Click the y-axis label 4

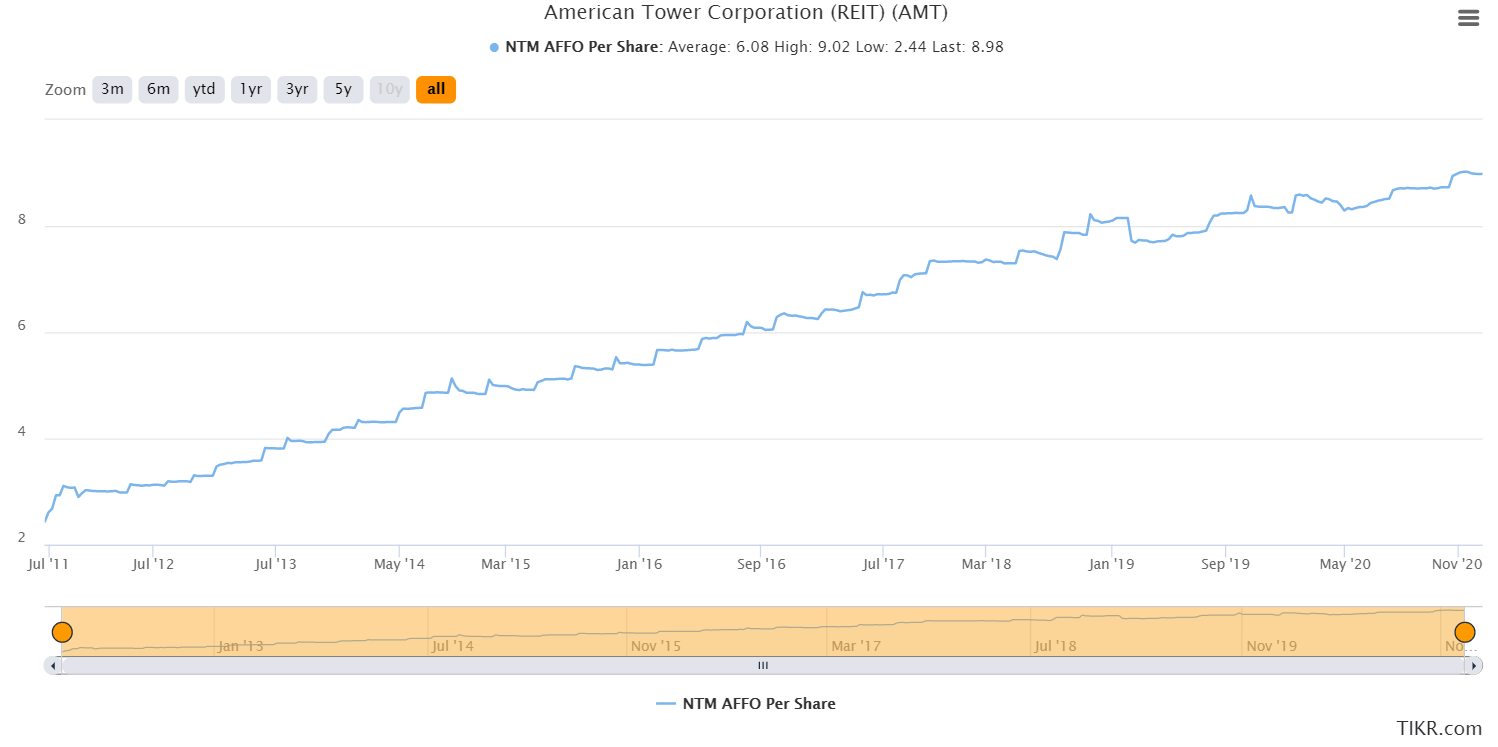22,433
